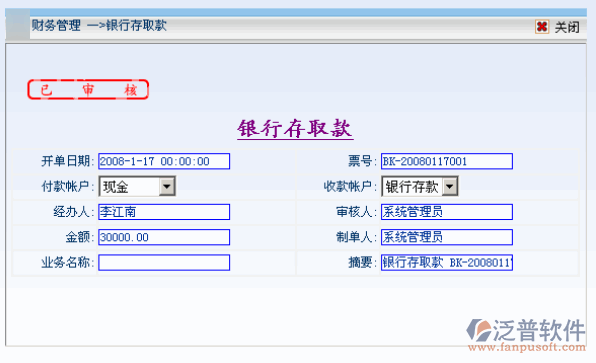This screenshot has width=596, height=363.
Task: Focus the 经办人 field 李江南
Action: point(164,212)
